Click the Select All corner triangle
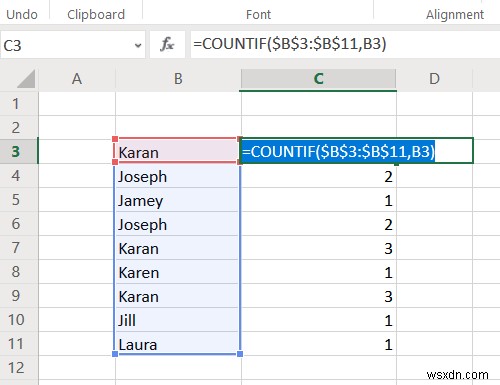 coord(27,79)
